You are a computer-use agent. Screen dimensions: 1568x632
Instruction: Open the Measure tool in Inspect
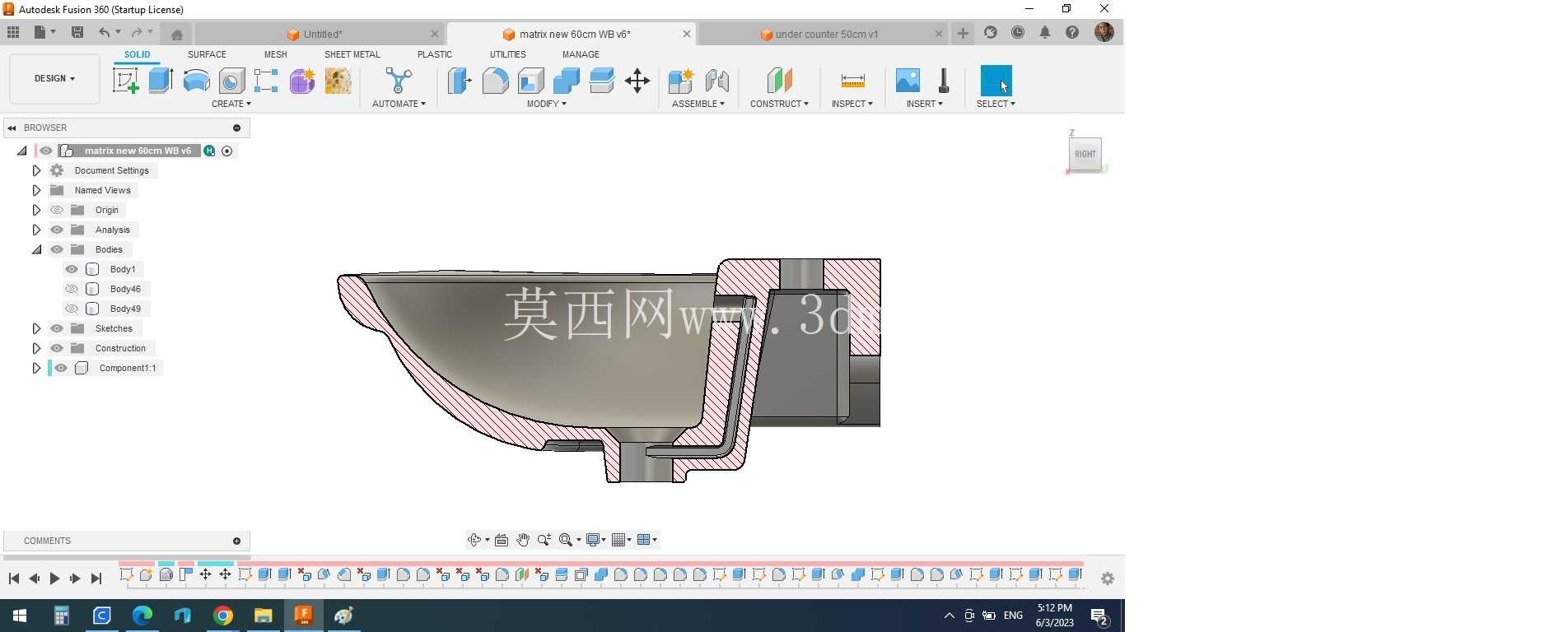pos(852,81)
